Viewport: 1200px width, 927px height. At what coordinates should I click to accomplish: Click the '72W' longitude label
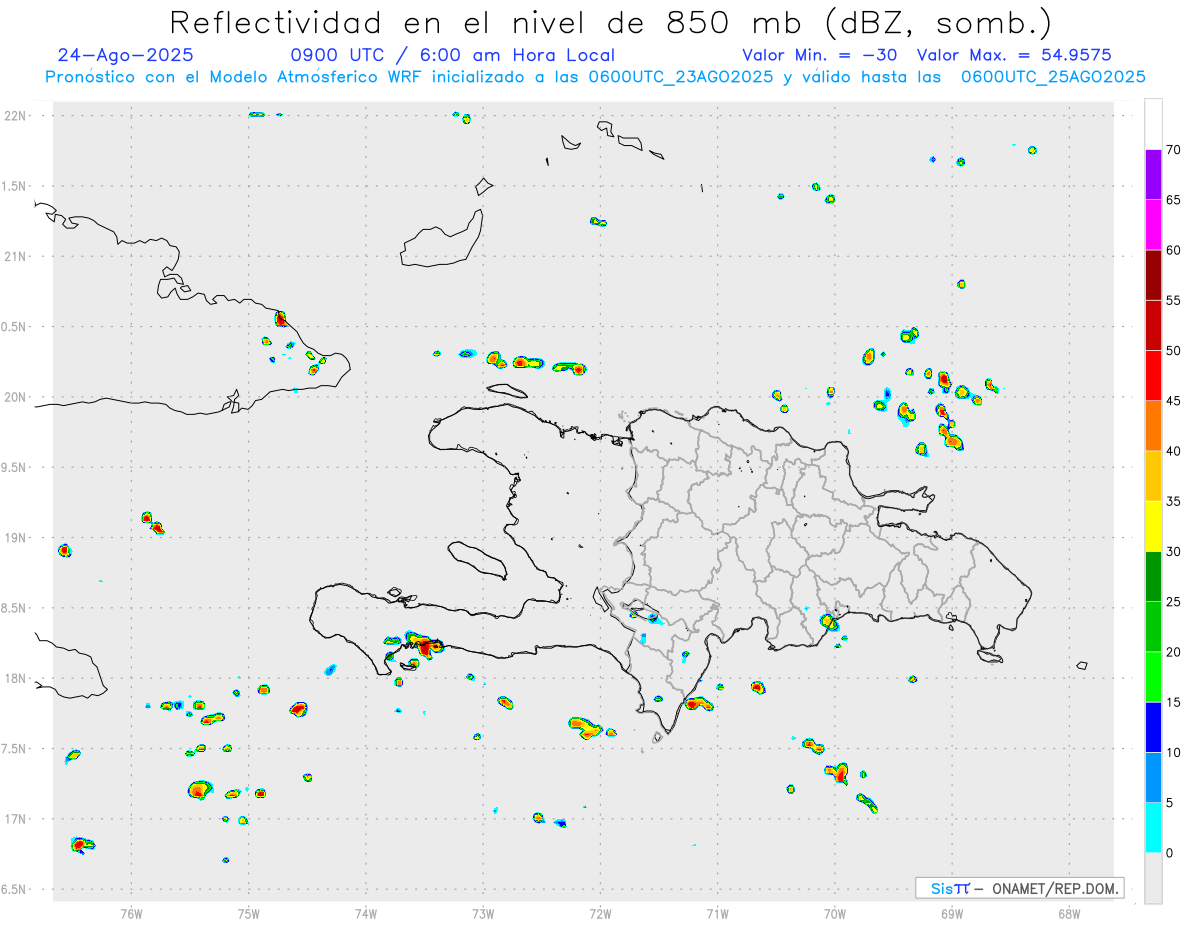(600, 912)
